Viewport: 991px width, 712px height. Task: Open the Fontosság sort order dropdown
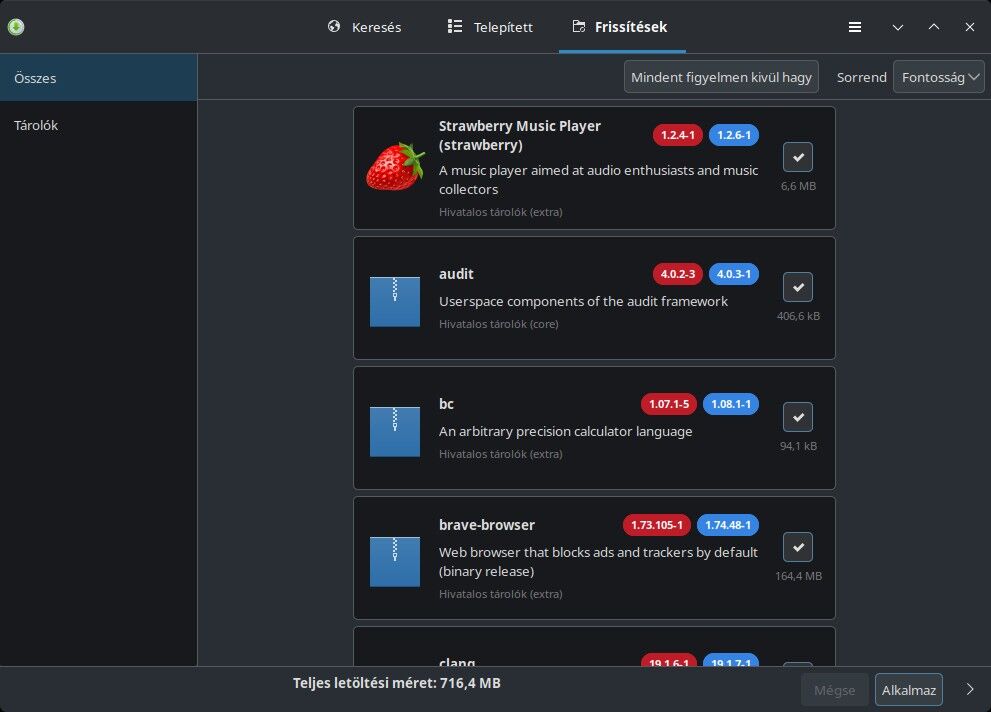click(x=939, y=77)
